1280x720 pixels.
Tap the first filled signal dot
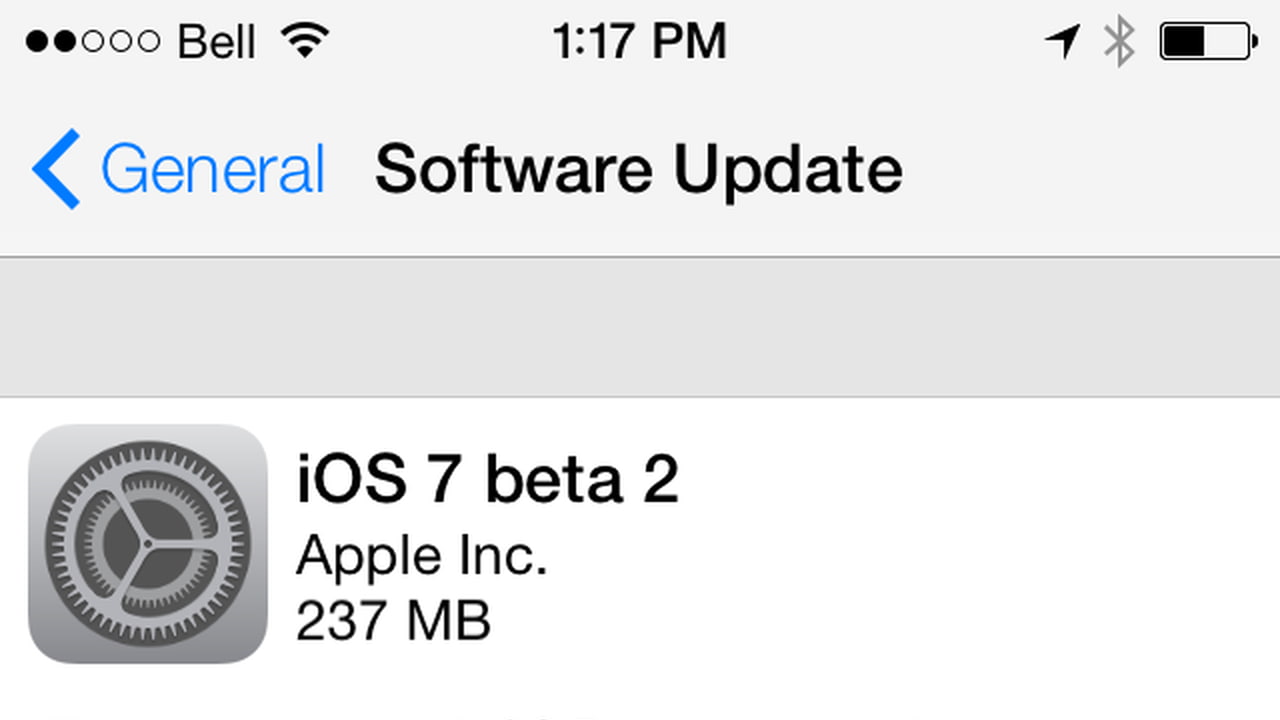tap(37, 42)
